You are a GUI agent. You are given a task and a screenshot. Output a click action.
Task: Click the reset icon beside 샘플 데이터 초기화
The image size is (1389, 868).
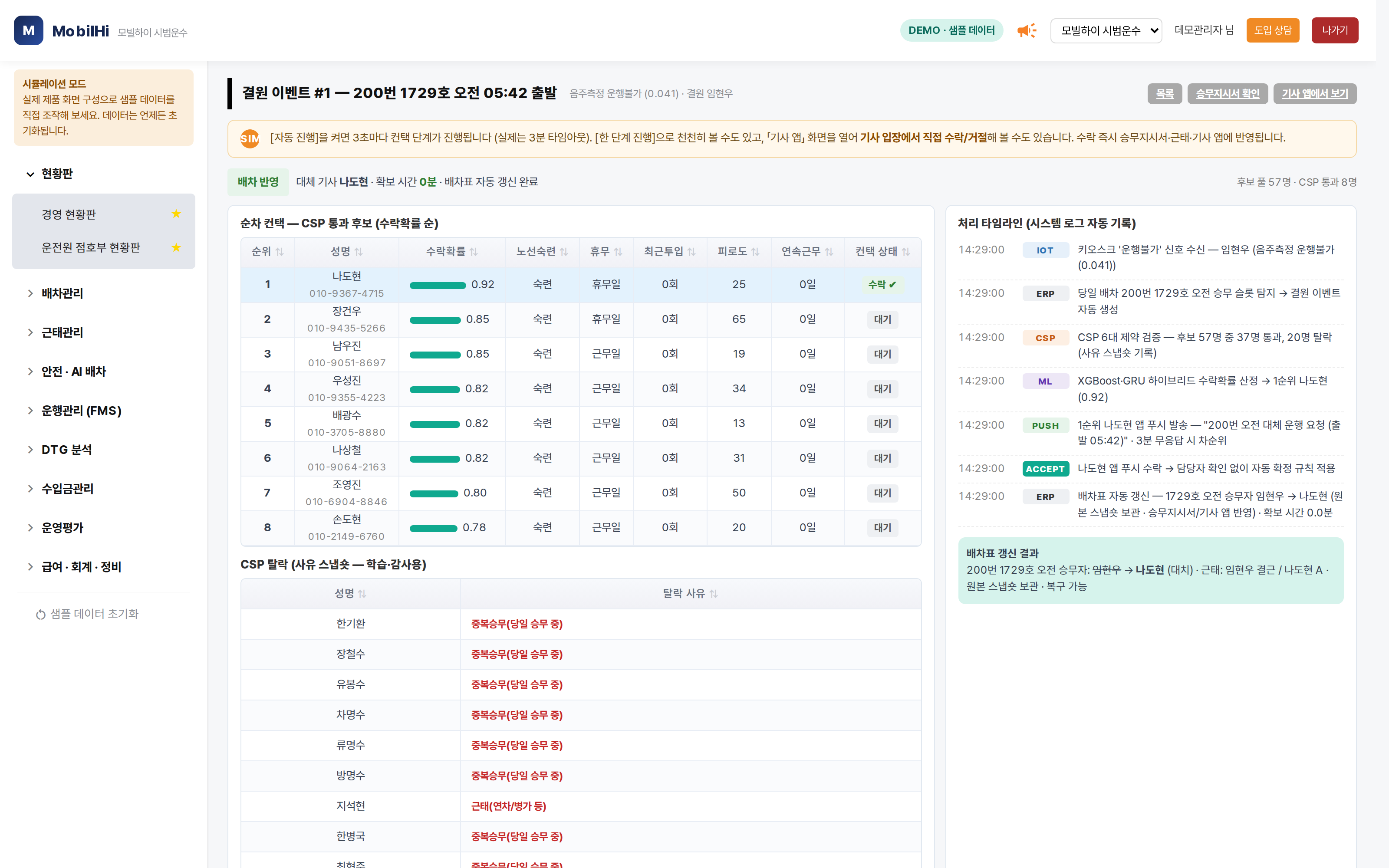(x=41, y=614)
